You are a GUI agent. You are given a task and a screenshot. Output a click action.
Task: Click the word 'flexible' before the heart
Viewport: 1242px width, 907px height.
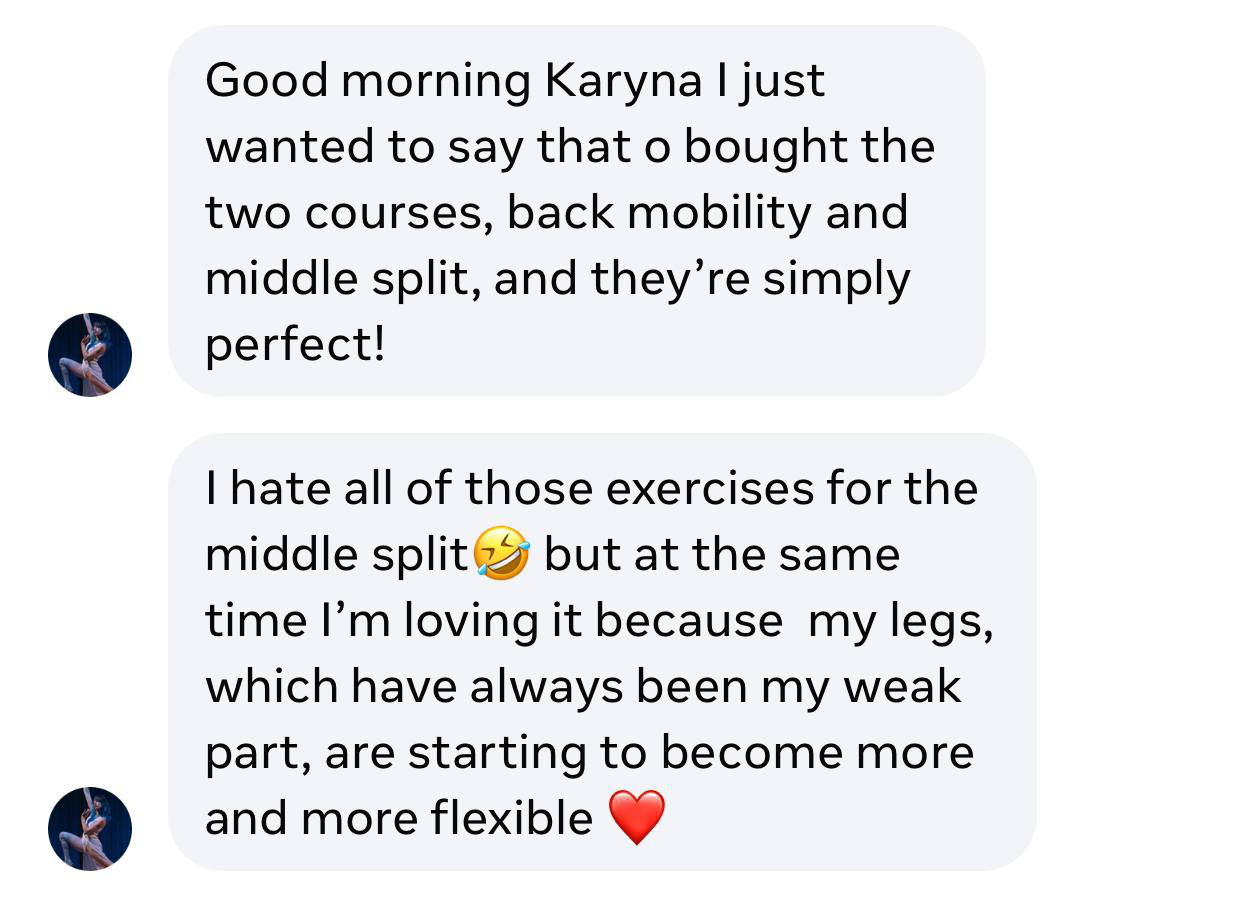tap(512, 818)
